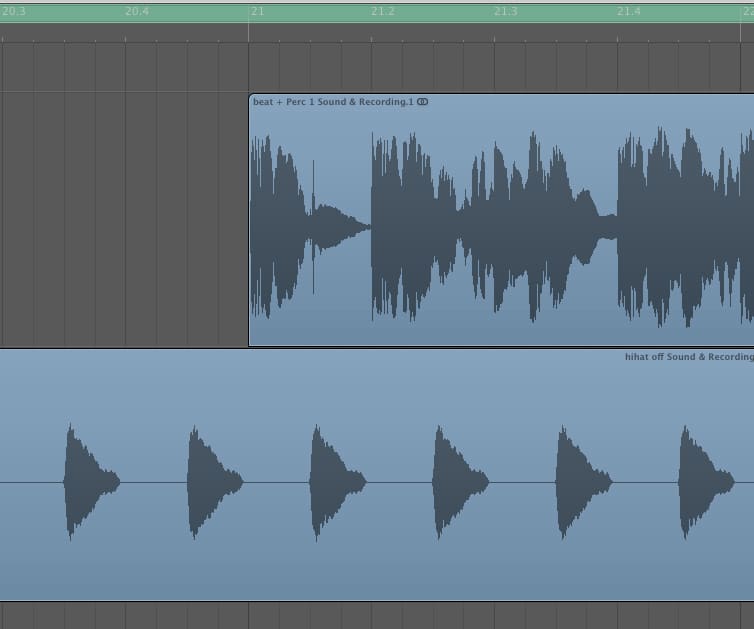Click ruler position 20.3
This screenshot has height=629, width=754.
pyautogui.click(x=13, y=11)
